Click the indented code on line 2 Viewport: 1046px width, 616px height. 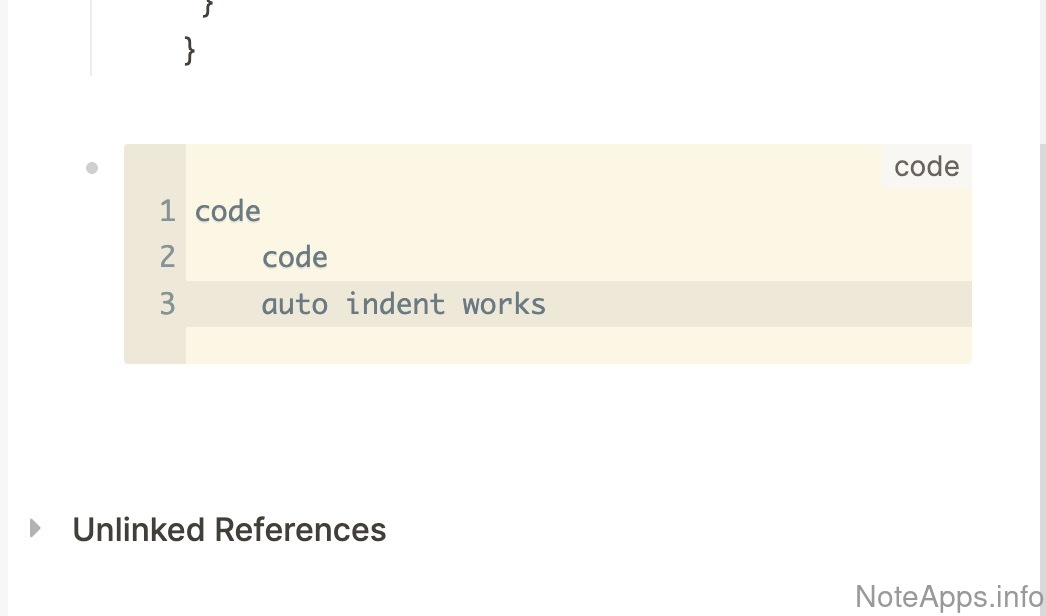pos(295,258)
